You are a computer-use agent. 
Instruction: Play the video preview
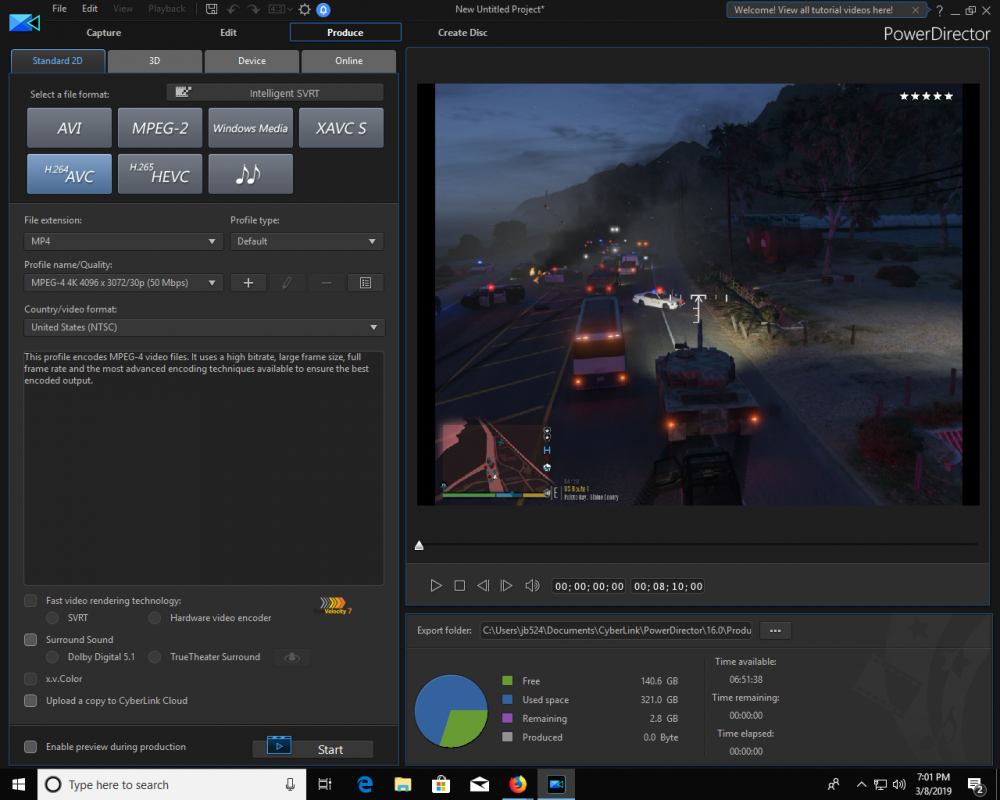point(436,585)
